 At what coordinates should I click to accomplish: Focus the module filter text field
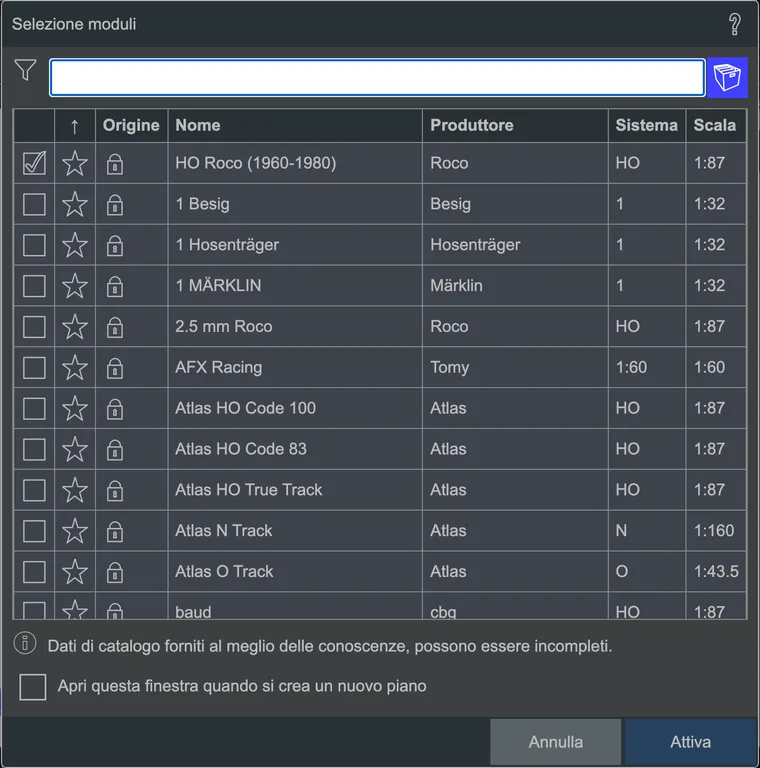(x=377, y=77)
